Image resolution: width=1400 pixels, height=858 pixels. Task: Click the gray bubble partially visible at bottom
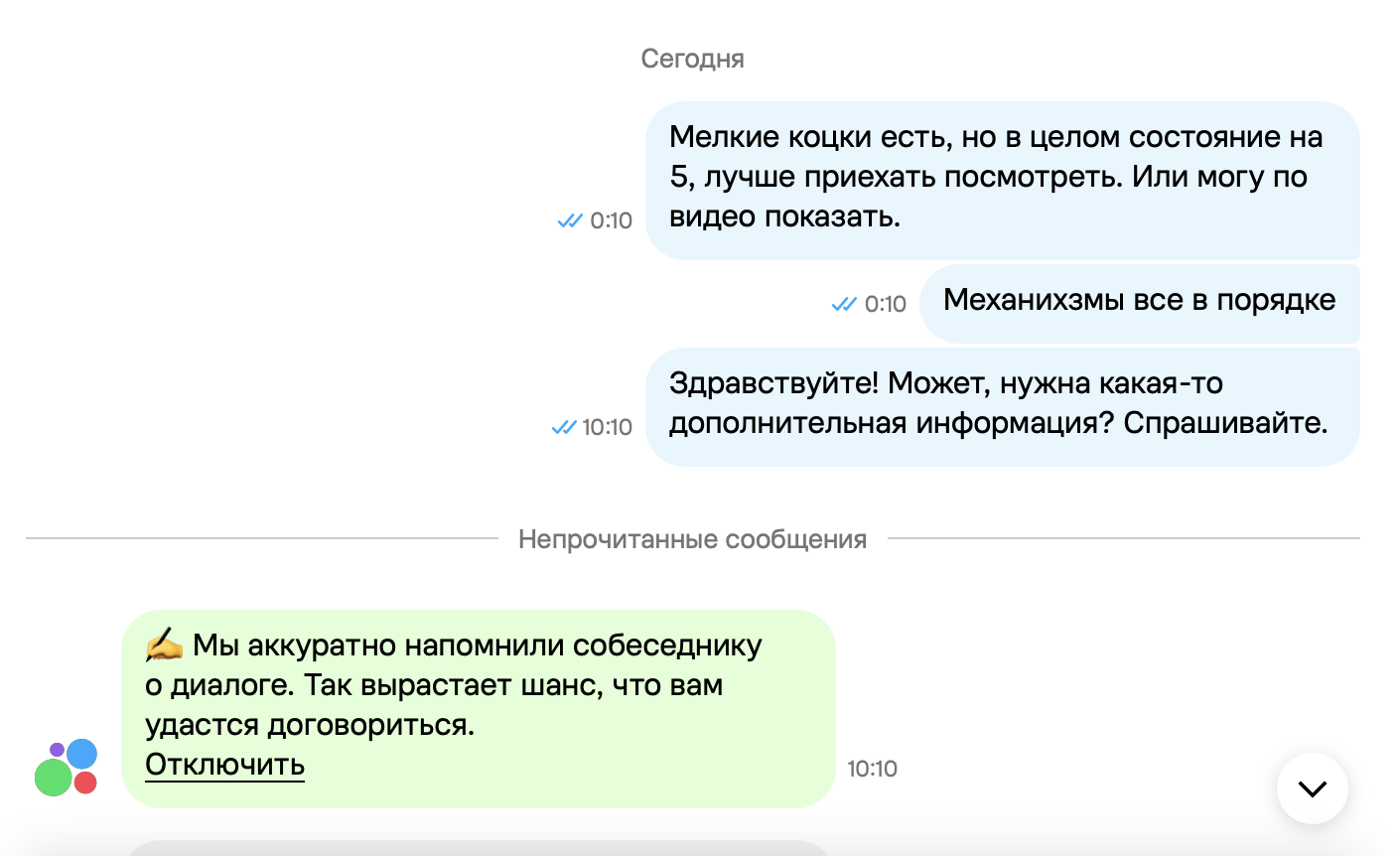(x=478, y=848)
